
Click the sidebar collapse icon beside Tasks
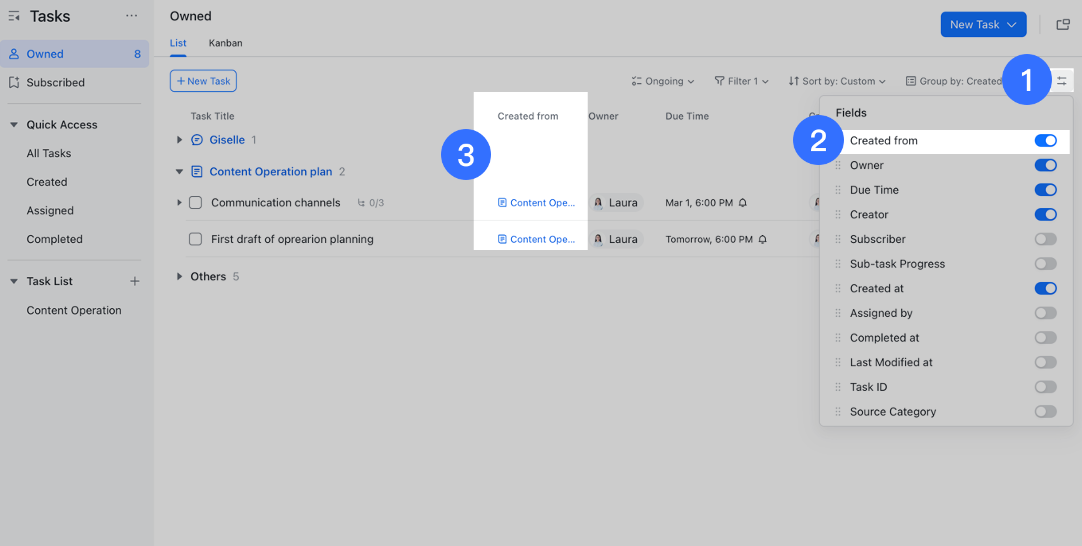click(14, 16)
